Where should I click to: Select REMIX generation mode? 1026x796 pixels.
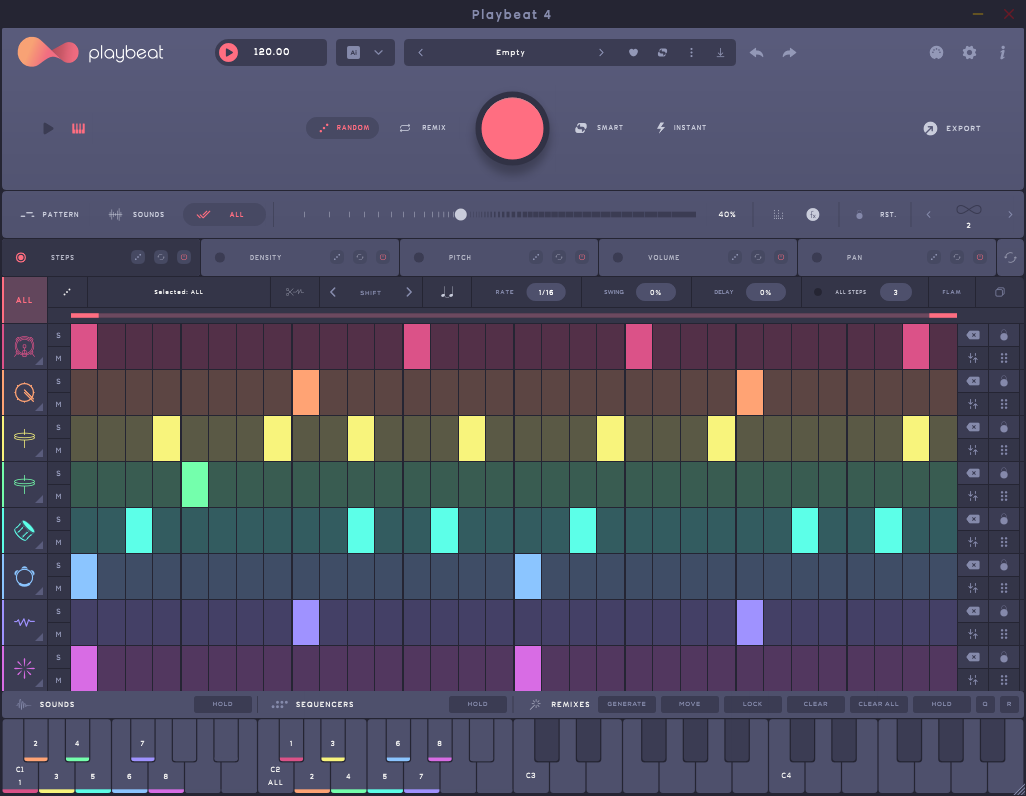pyautogui.click(x=423, y=128)
